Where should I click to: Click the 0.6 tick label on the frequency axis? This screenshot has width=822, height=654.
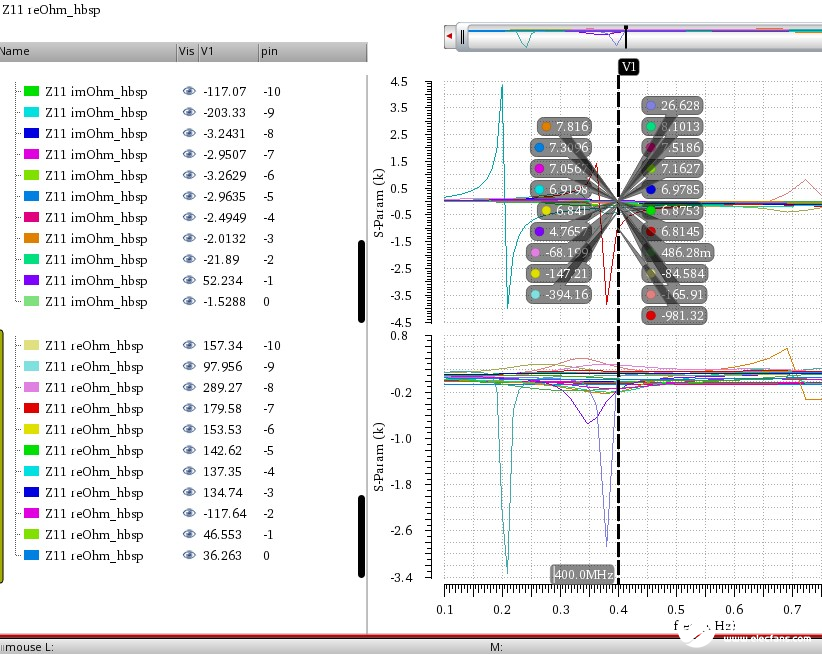(x=734, y=609)
